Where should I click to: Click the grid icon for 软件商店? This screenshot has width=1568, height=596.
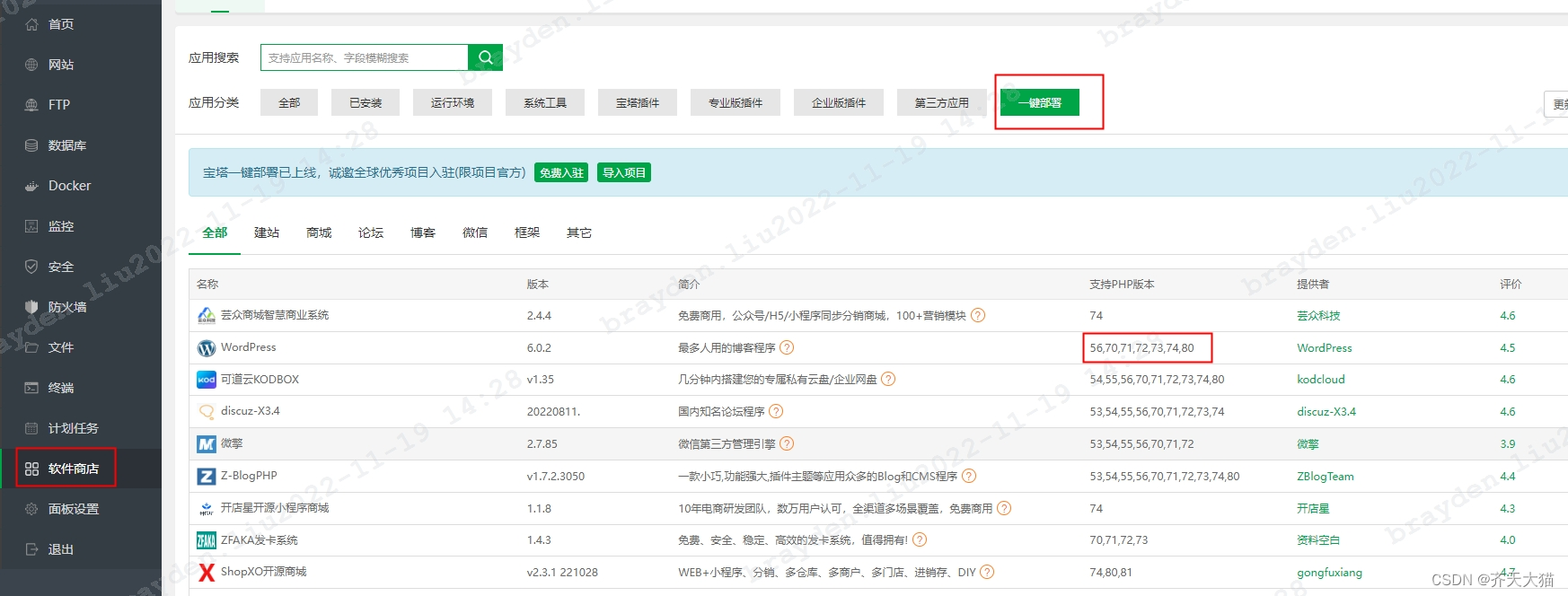(x=31, y=469)
